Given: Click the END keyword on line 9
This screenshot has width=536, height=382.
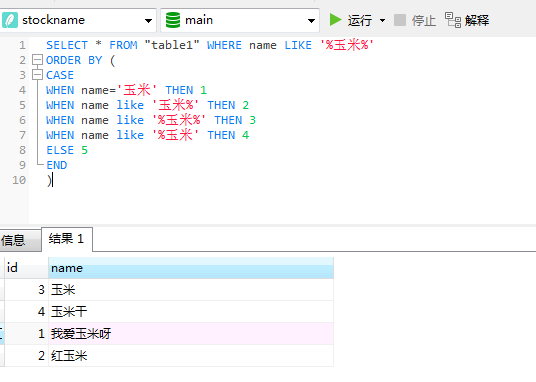Looking at the screenshot, I should tap(57, 165).
